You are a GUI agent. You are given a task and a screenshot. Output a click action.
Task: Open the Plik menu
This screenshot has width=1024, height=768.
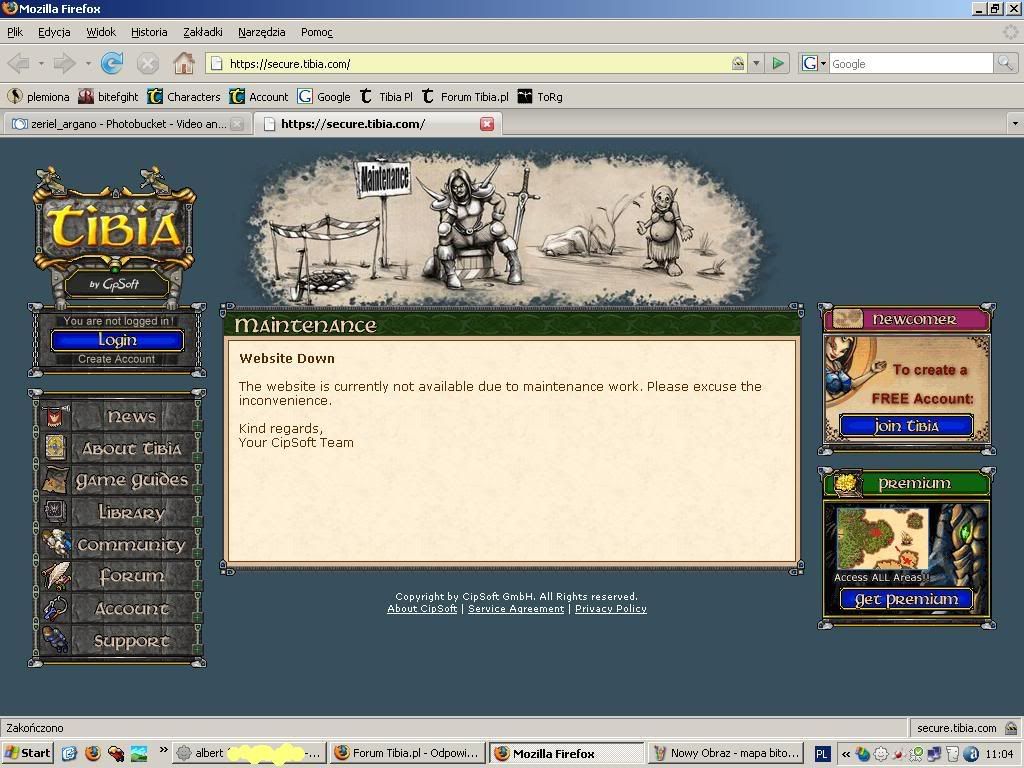(x=15, y=32)
